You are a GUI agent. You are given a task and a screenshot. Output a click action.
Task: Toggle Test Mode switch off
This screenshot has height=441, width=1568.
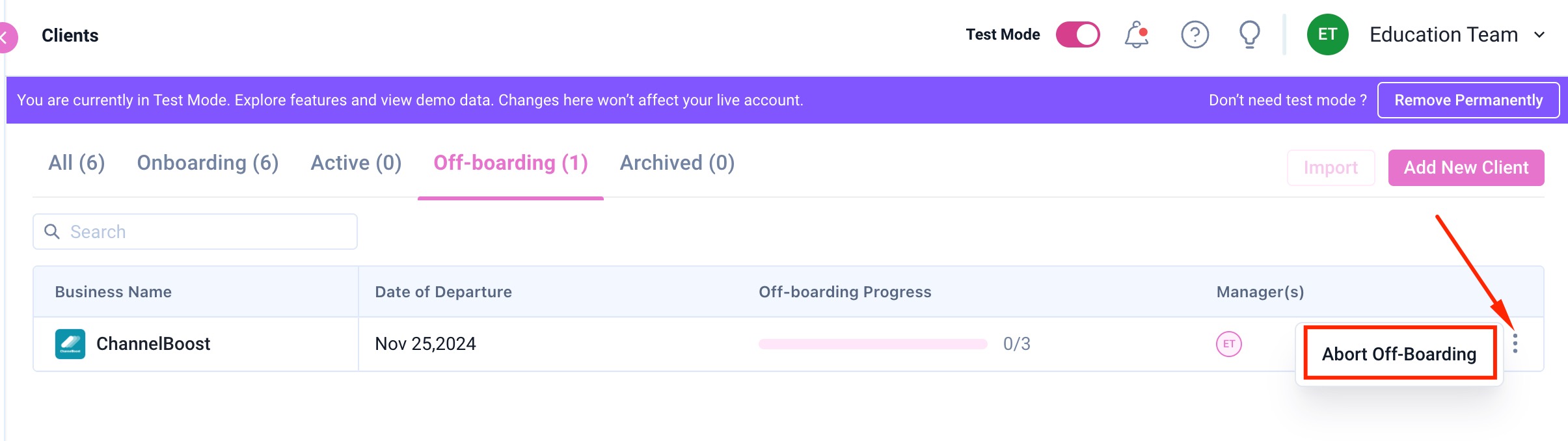click(1077, 34)
